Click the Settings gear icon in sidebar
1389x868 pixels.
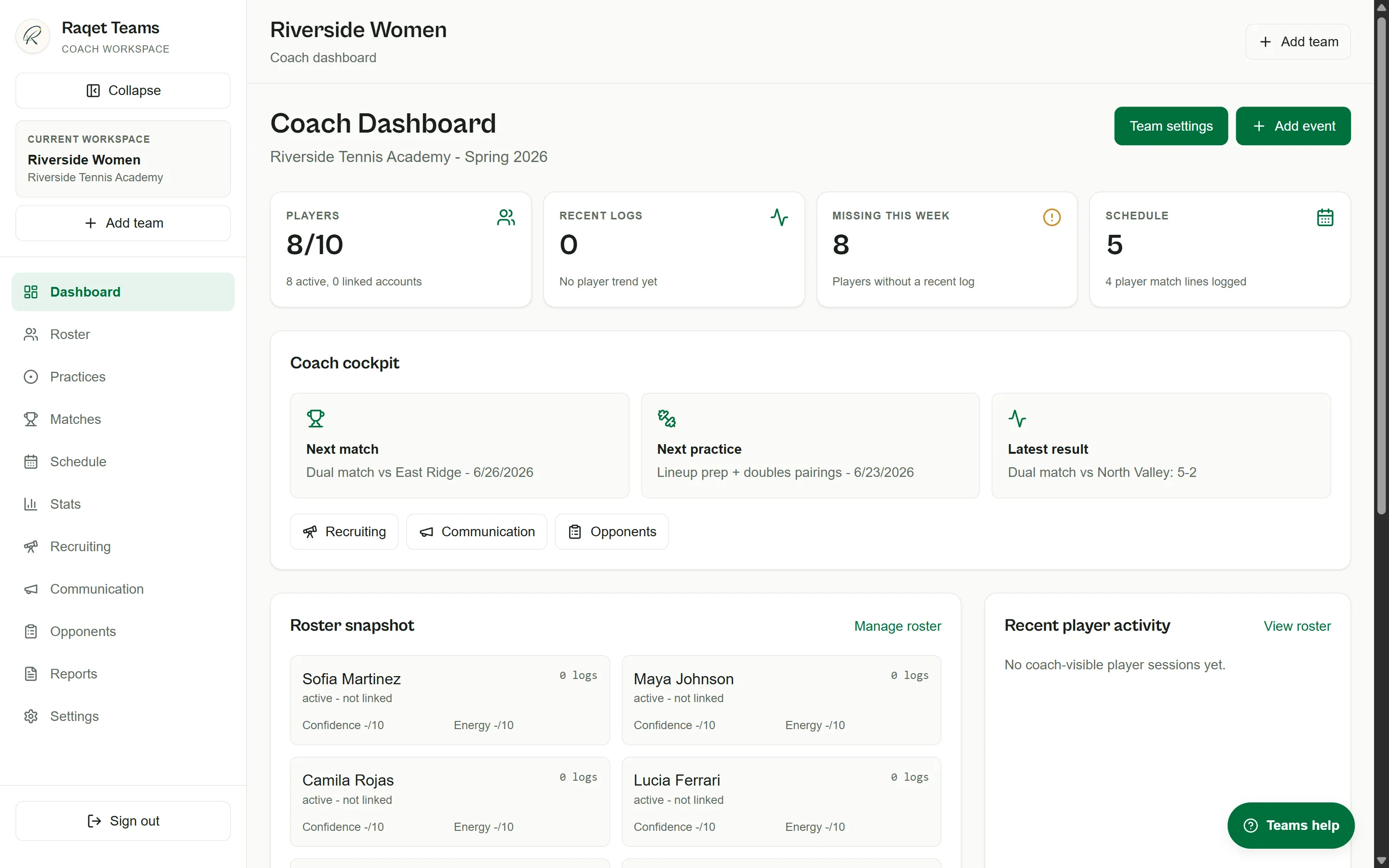31,717
